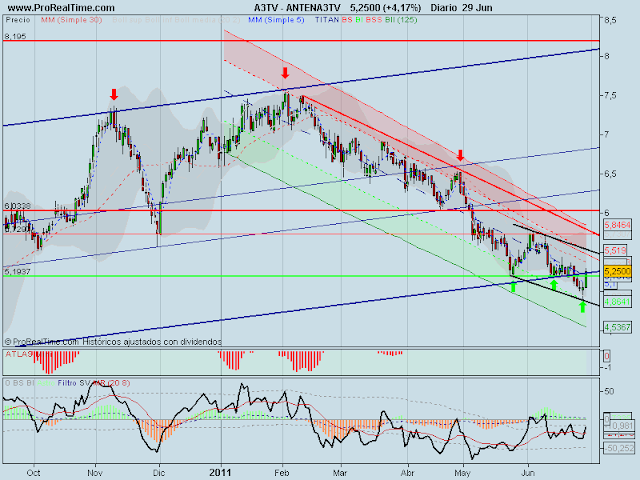The height and width of the screenshot is (480, 640).
Task: Click the red 5,519 price tag
Action: tap(615, 250)
